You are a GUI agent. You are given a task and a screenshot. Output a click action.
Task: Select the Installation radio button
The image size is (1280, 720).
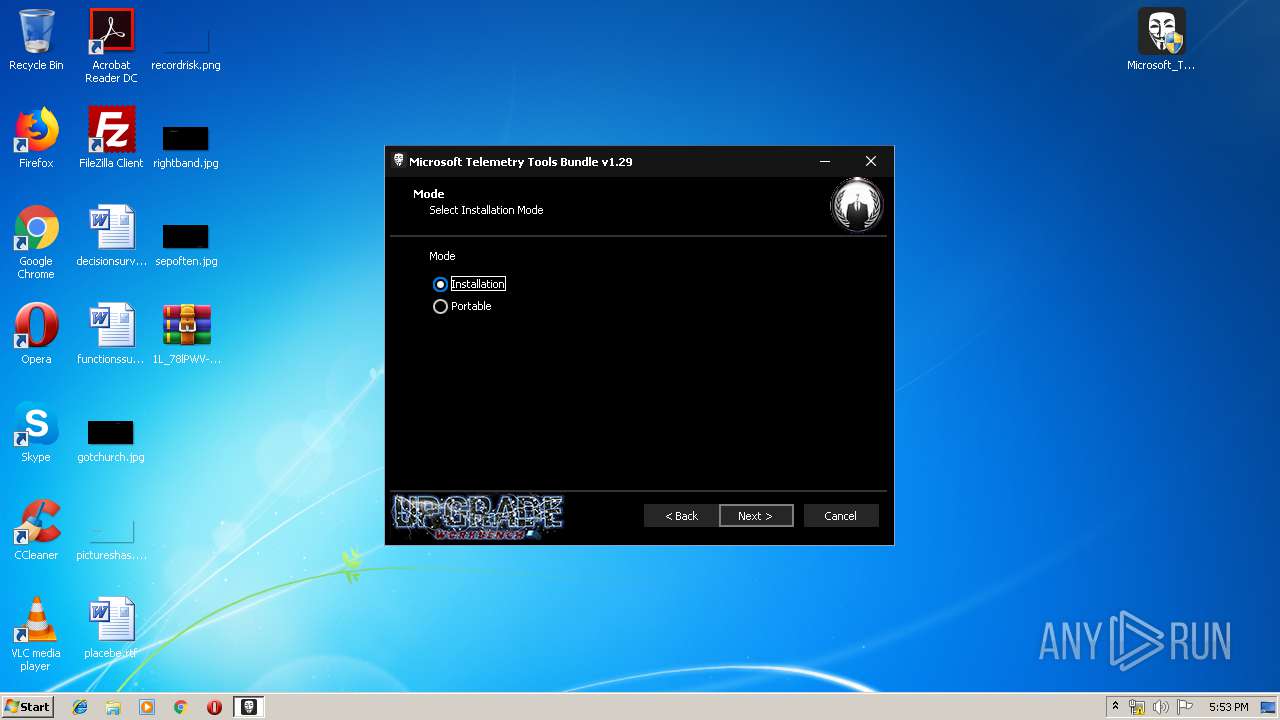point(440,284)
